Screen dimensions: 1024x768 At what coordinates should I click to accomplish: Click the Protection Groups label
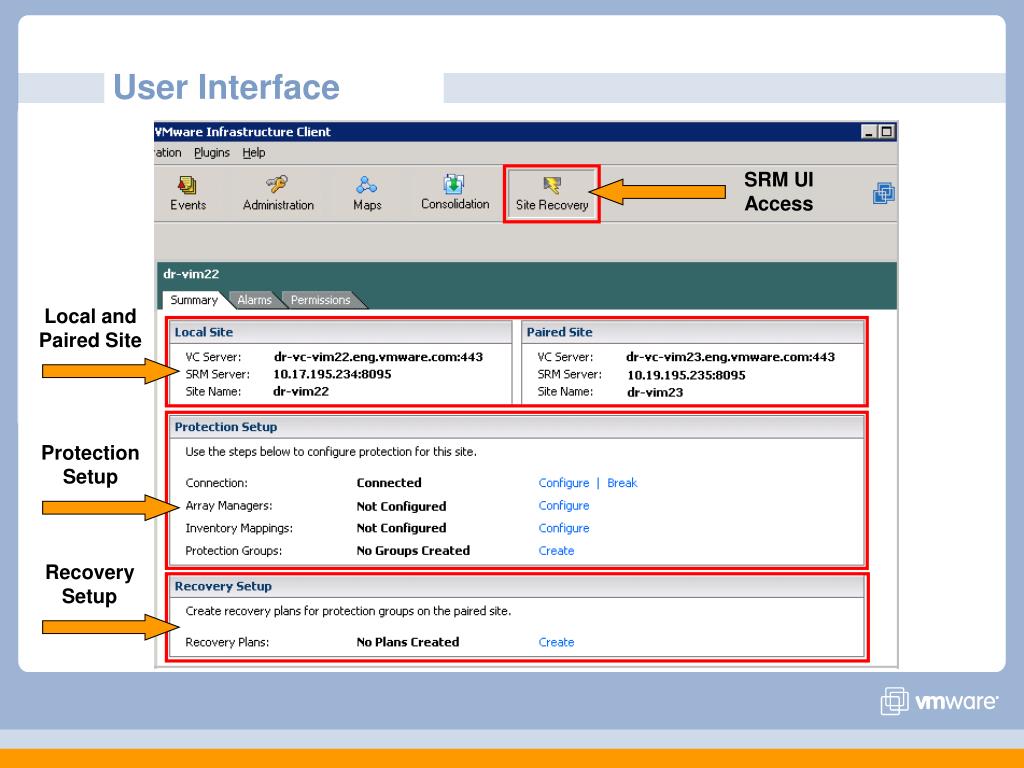click(233, 551)
